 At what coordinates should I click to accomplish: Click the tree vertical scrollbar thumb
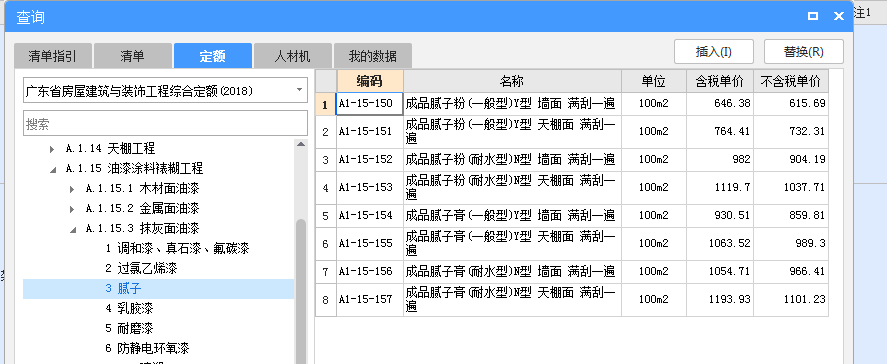(x=301, y=291)
